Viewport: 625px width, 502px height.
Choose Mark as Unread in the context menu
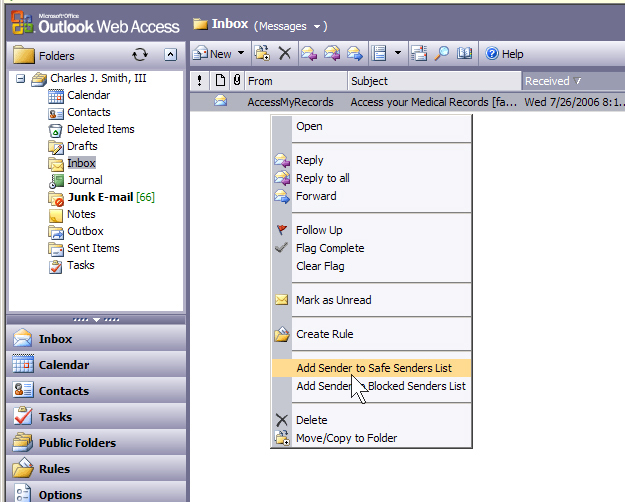[x=371, y=300]
